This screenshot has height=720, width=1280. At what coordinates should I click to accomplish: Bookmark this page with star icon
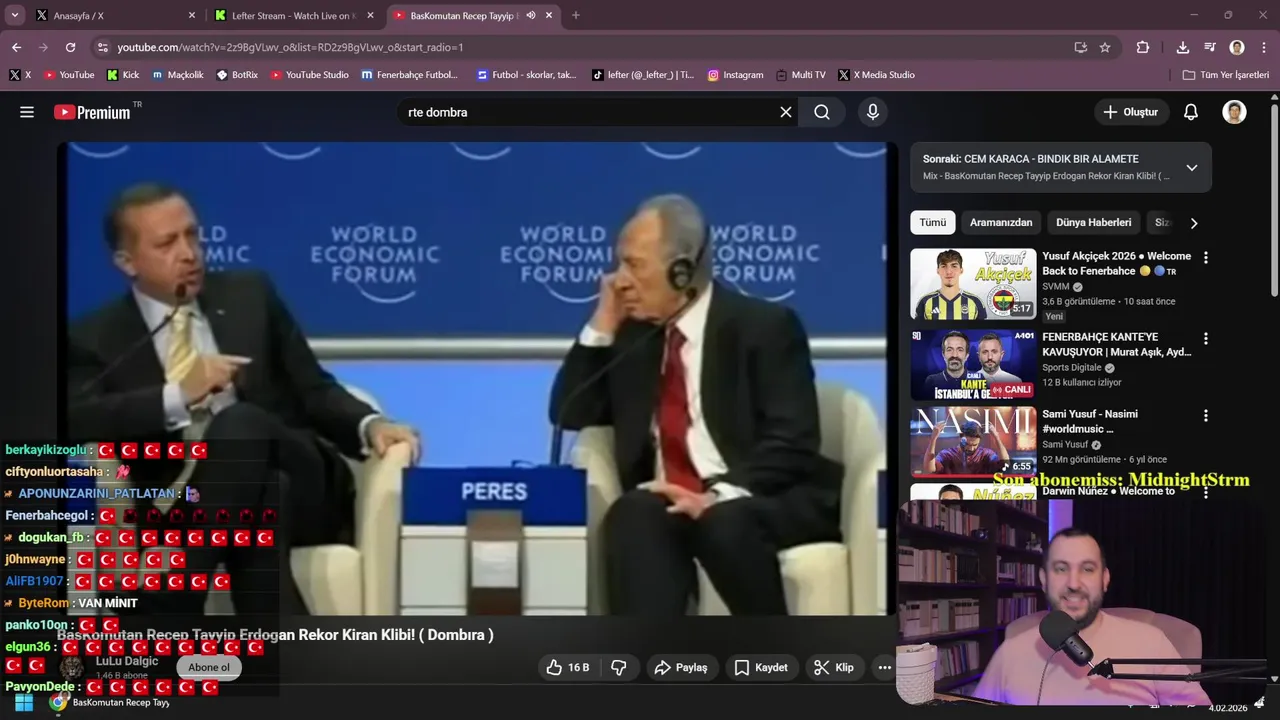click(x=1105, y=47)
